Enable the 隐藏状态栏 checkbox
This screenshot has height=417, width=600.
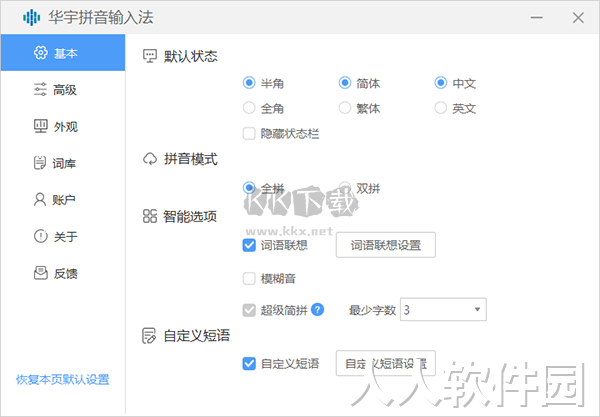tap(249, 134)
